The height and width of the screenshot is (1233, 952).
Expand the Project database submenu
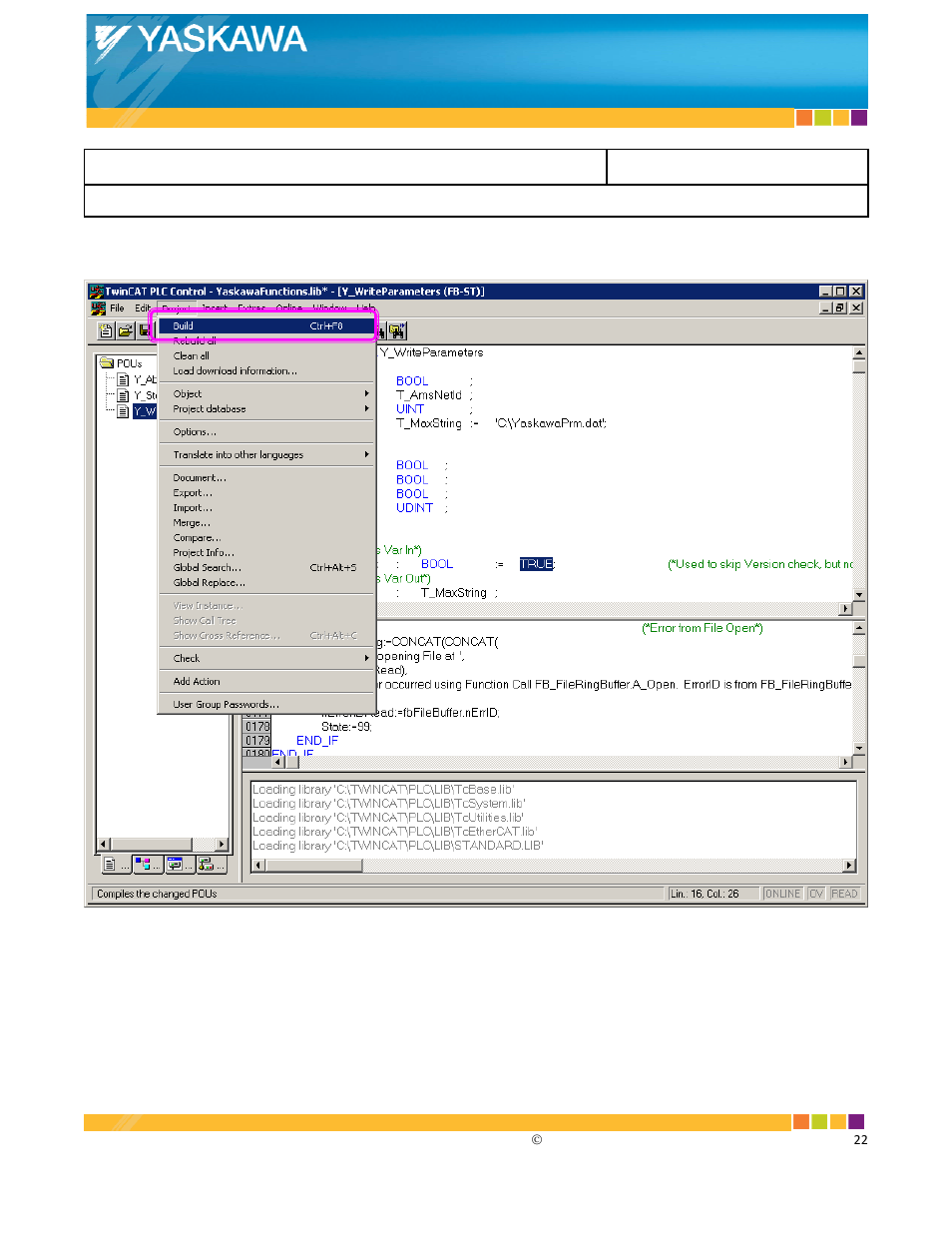pos(266,408)
